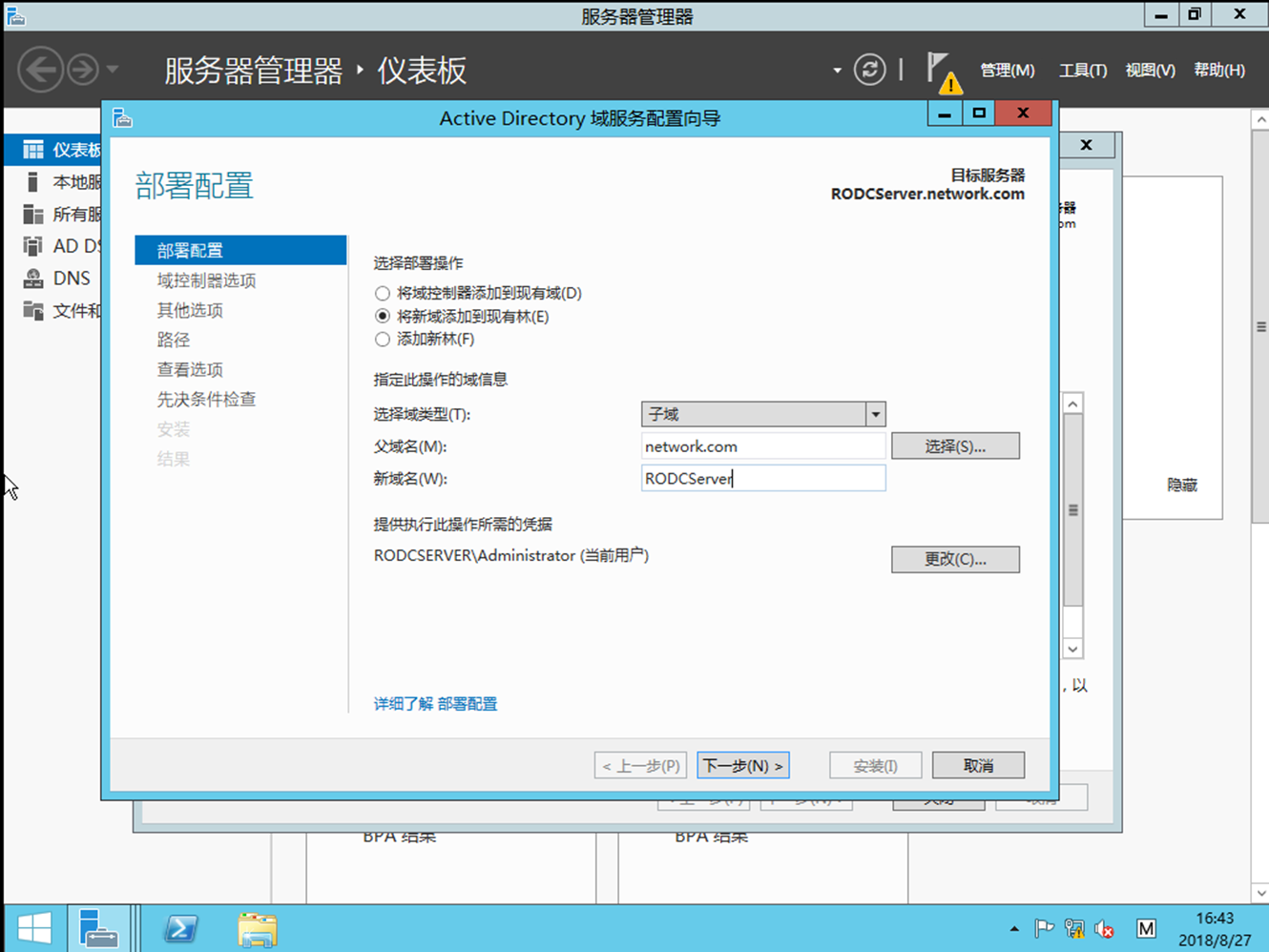The width and height of the screenshot is (1269, 952).
Task: Close the background dialog behind the wizard
Action: point(1086,145)
